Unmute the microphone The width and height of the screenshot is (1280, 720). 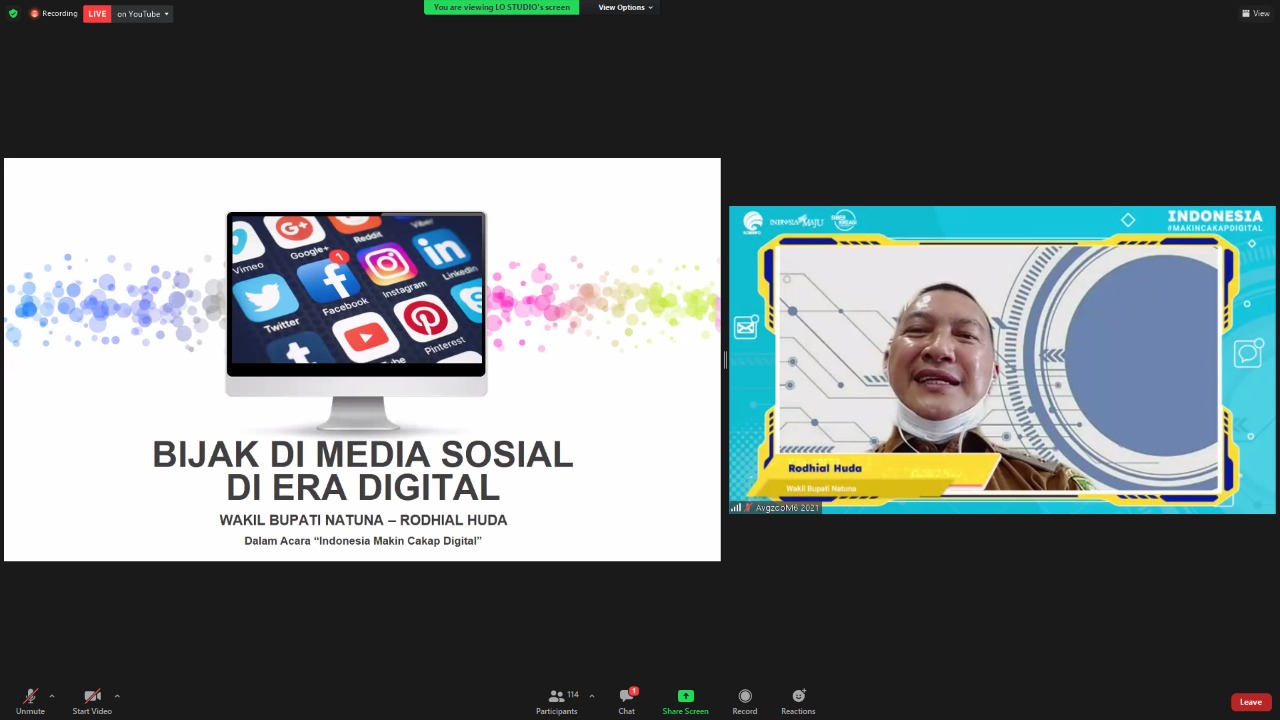coord(30,700)
